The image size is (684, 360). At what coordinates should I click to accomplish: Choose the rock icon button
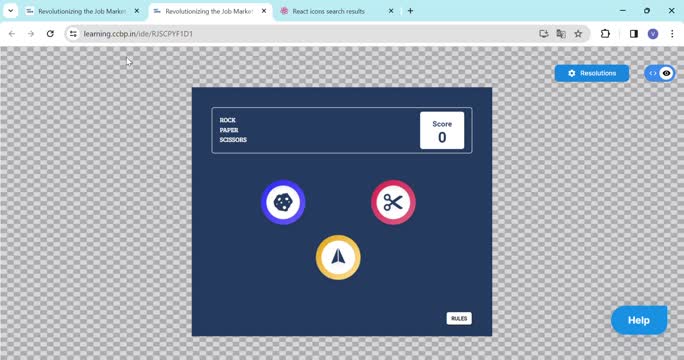point(283,202)
